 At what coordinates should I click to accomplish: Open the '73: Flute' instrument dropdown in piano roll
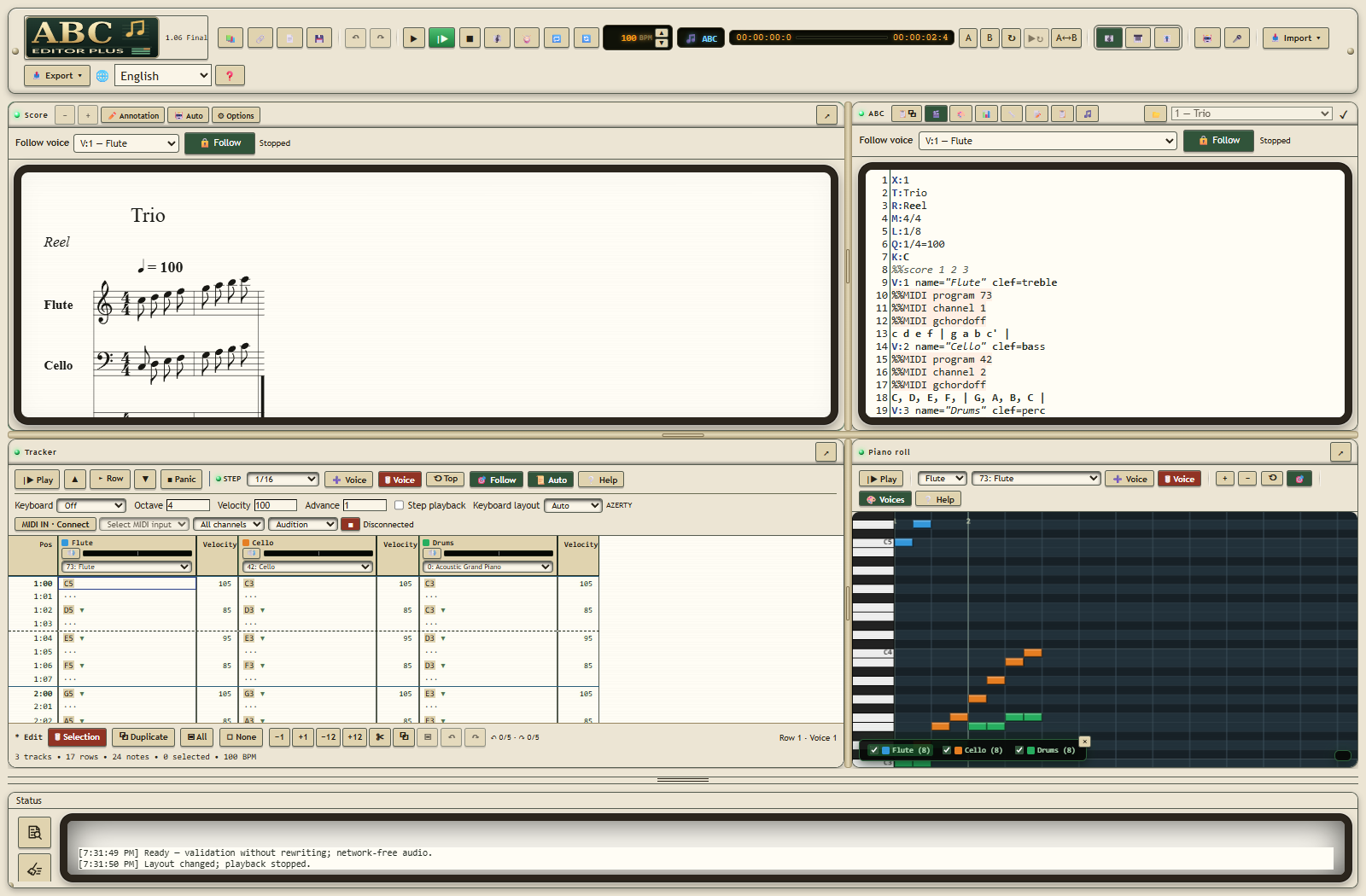1037,479
